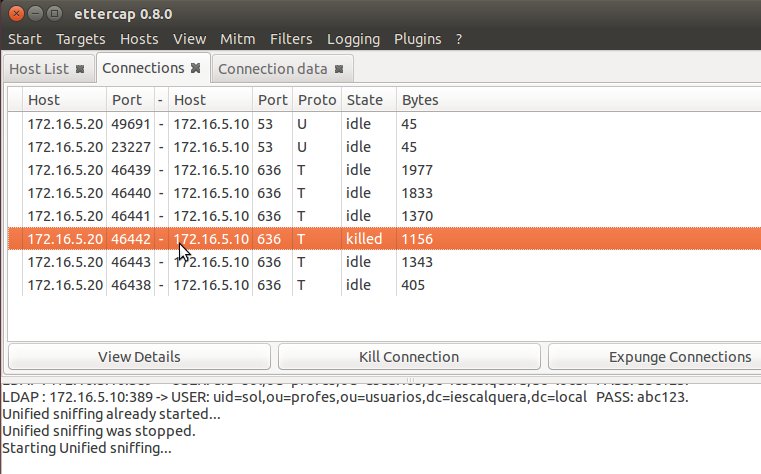Image resolution: width=761 pixels, height=474 pixels.
Task: Click the 'killed' state cell
Action: 364,239
